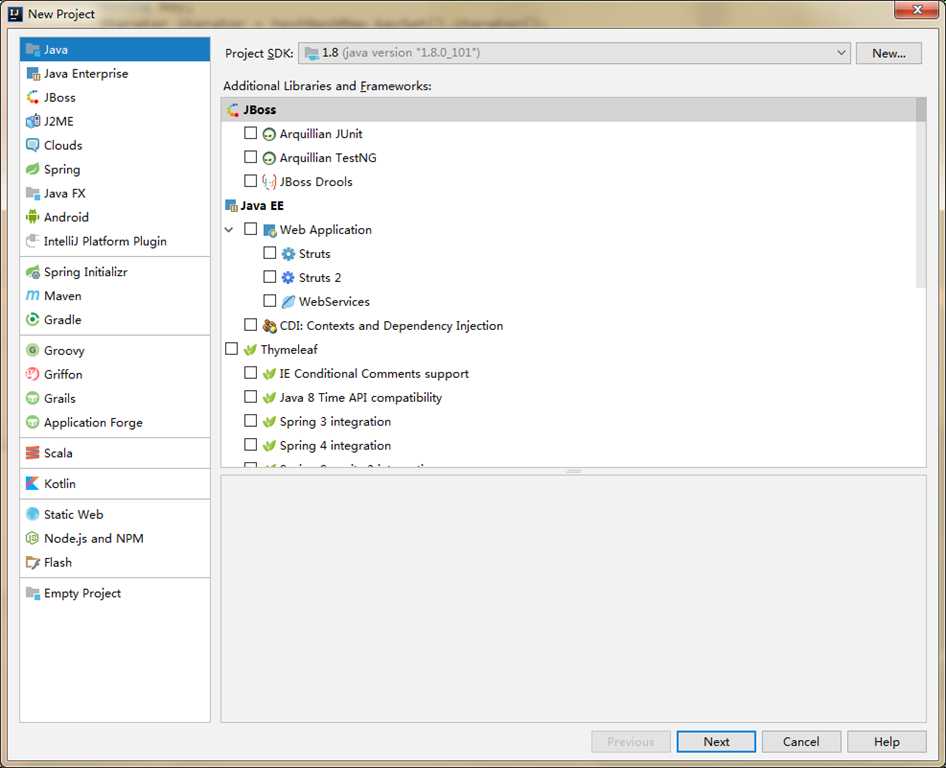The height and width of the screenshot is (768, 946).
Task: Click the Node.js and NPM icon
Action: [33, 538]
